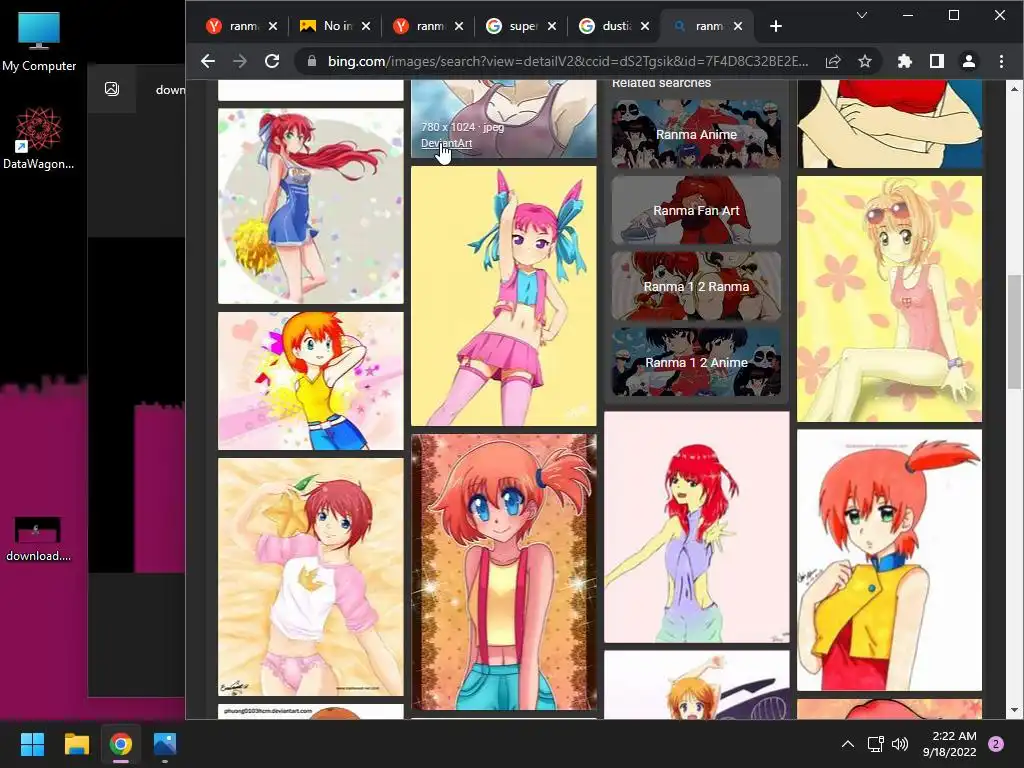Open the DeviantArt source link

click(x=446, y=143)
